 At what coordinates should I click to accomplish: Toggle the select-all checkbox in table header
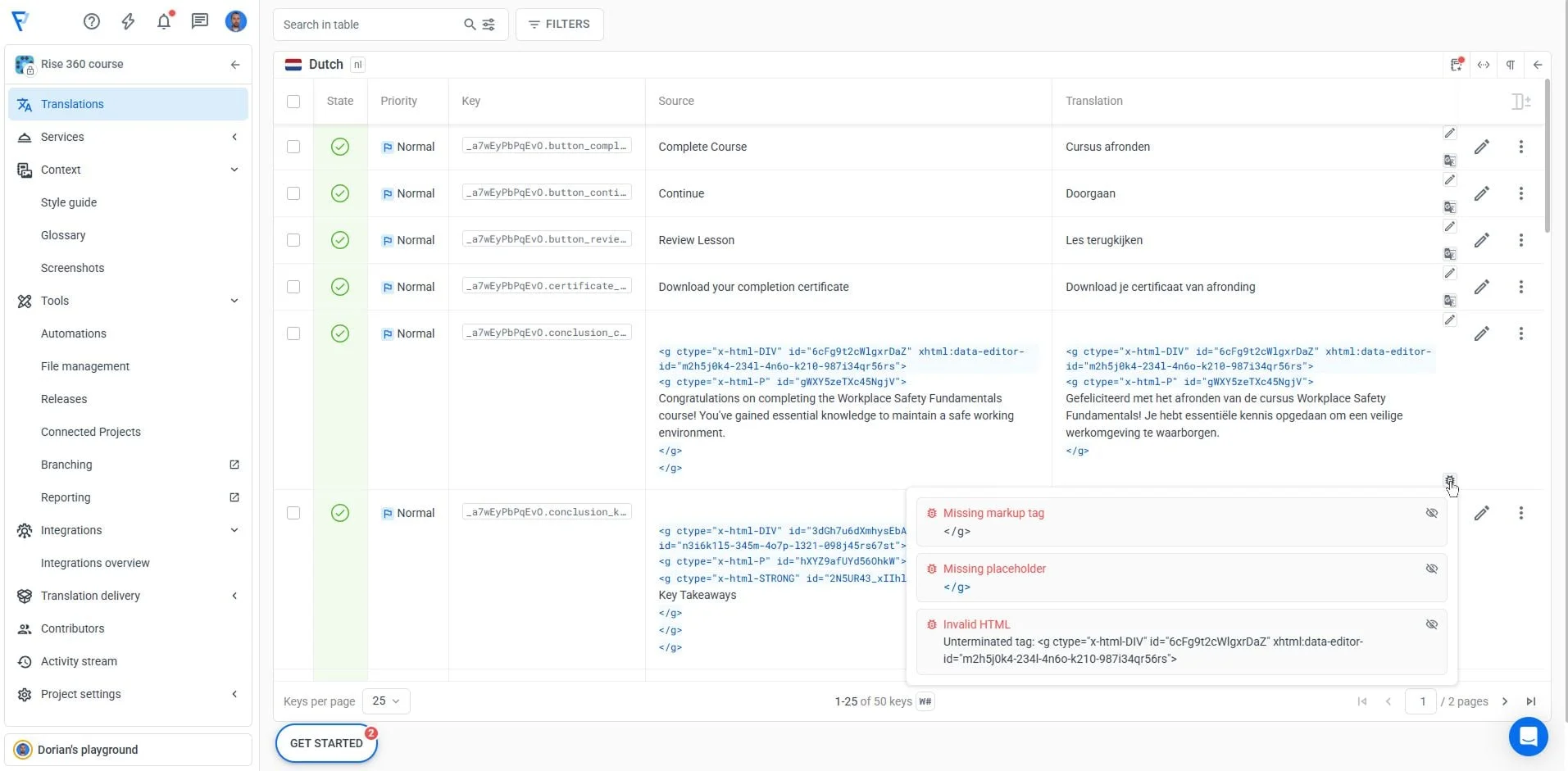pyautogui.click(x=293, y=102)
